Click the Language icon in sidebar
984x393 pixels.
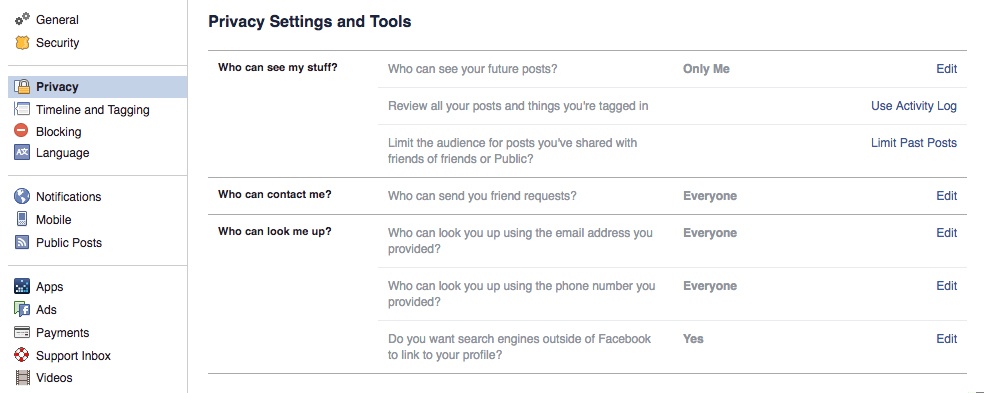[x=22, y=153]
